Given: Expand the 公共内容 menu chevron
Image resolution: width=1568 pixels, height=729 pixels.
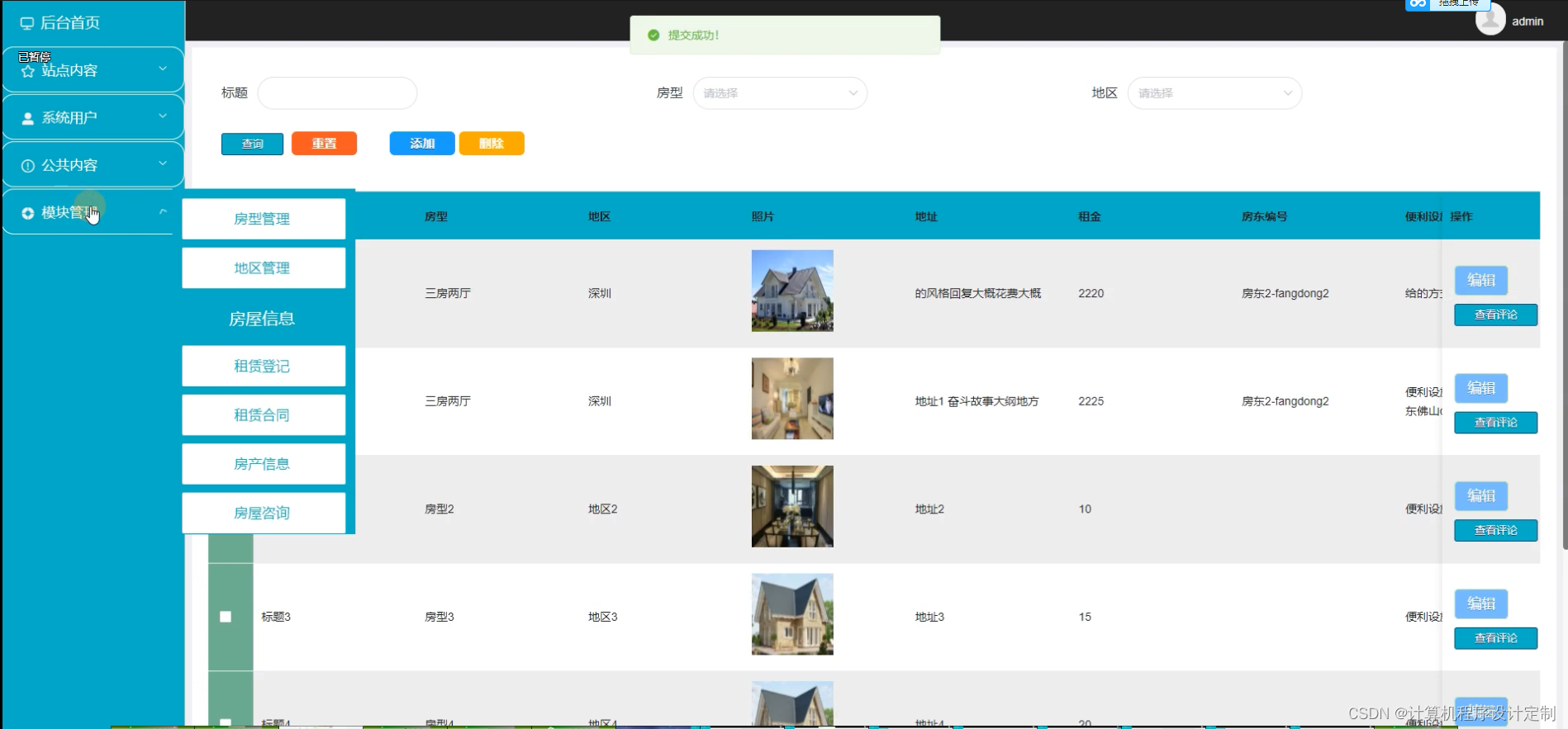Looking at the screenshot, I should (x=163, y=163).
